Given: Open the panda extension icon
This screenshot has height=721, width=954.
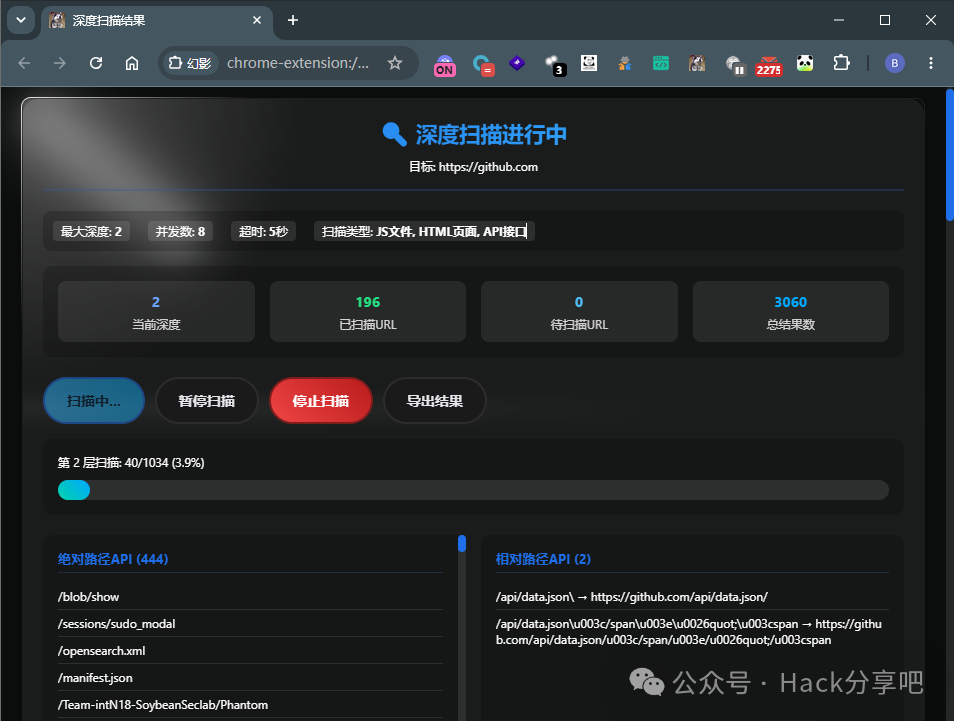Looking at the screenshot, I should click(805, 63).
